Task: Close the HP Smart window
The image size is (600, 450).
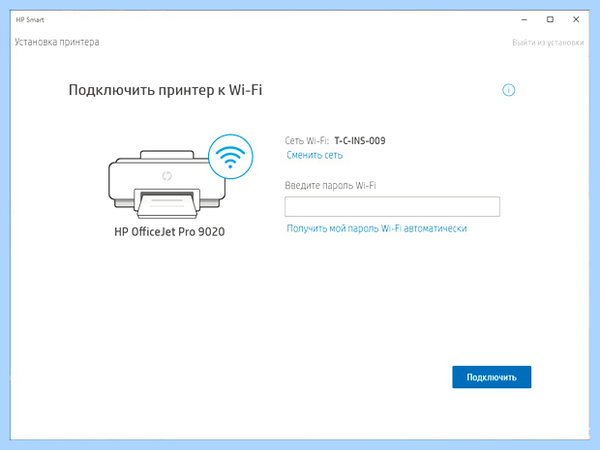Action: (x=576, y=20)
